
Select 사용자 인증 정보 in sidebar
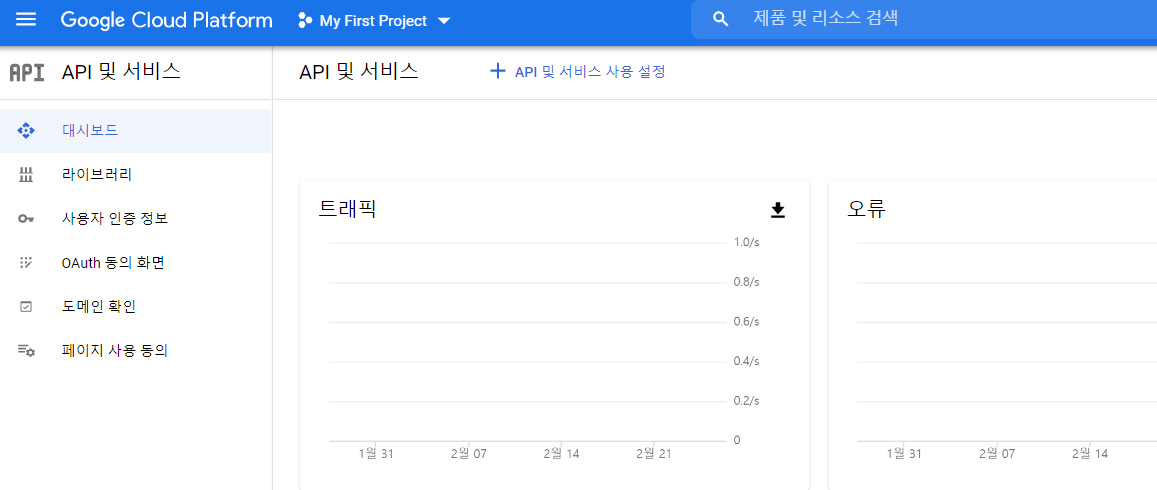pos(114,219)
